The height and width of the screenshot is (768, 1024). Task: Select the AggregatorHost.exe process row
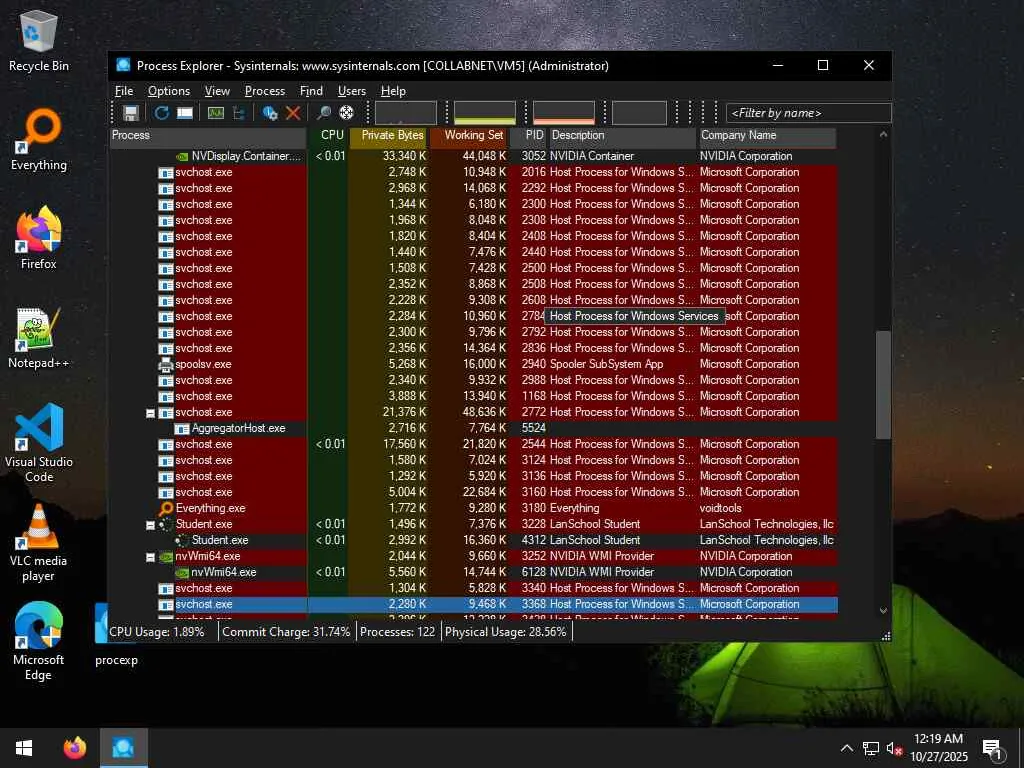tap(473, 428)
